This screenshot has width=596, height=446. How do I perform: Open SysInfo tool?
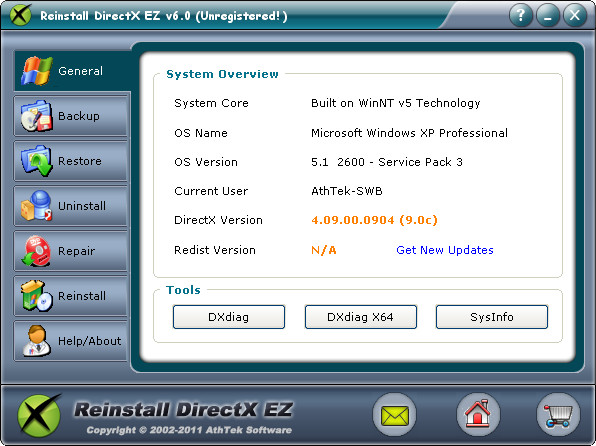491,317
